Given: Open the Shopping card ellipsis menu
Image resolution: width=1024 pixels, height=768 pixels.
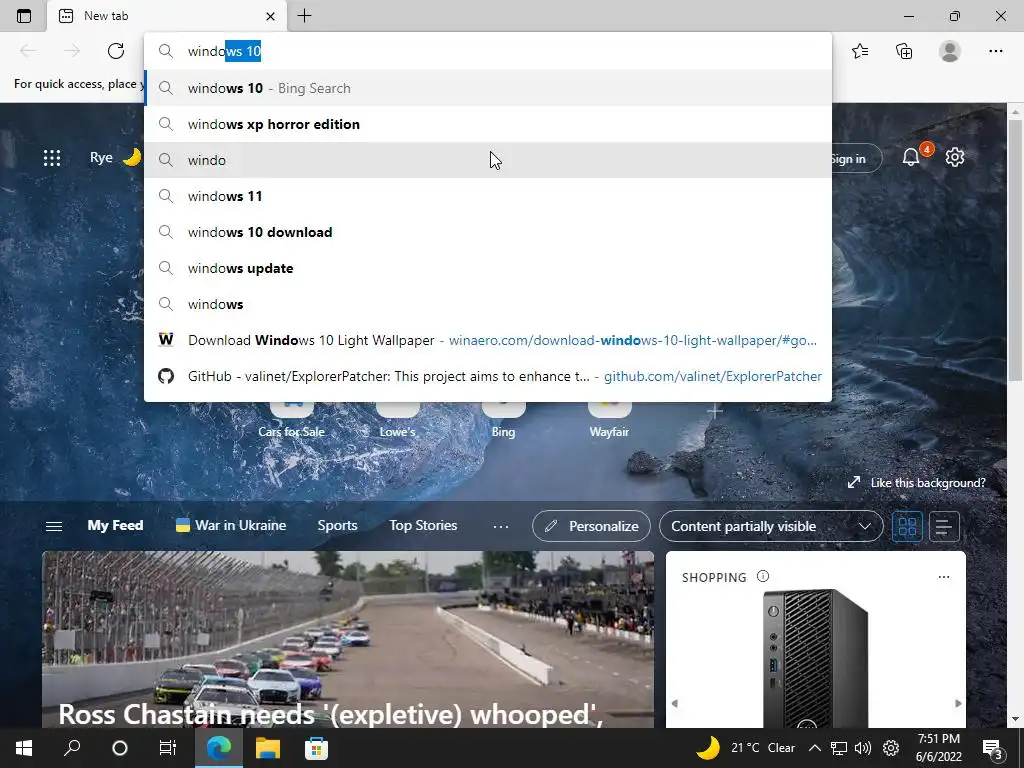Looking at the screenshot, I should [x=944, y=577].
